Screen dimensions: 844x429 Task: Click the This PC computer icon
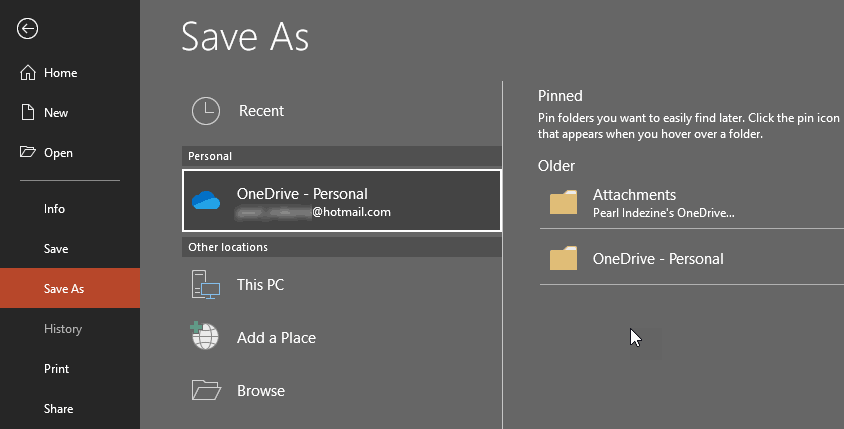(206, 284)
